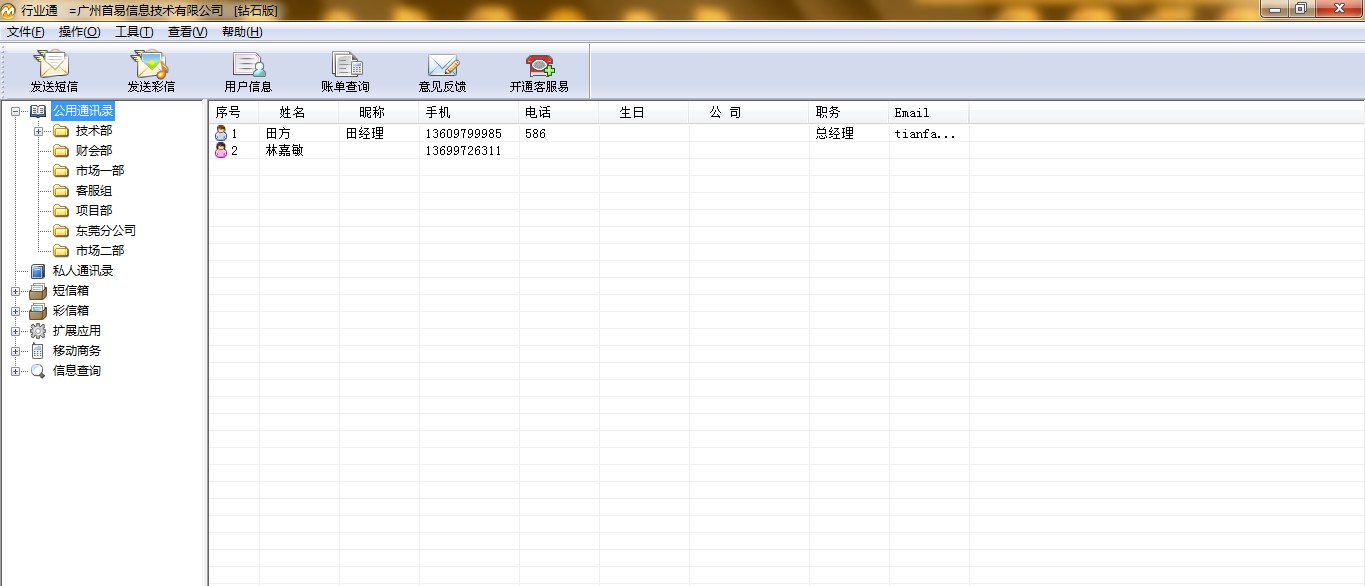Select 财会部 label in tree
This screenshot has height=586, width=1365.
[94, 151]
